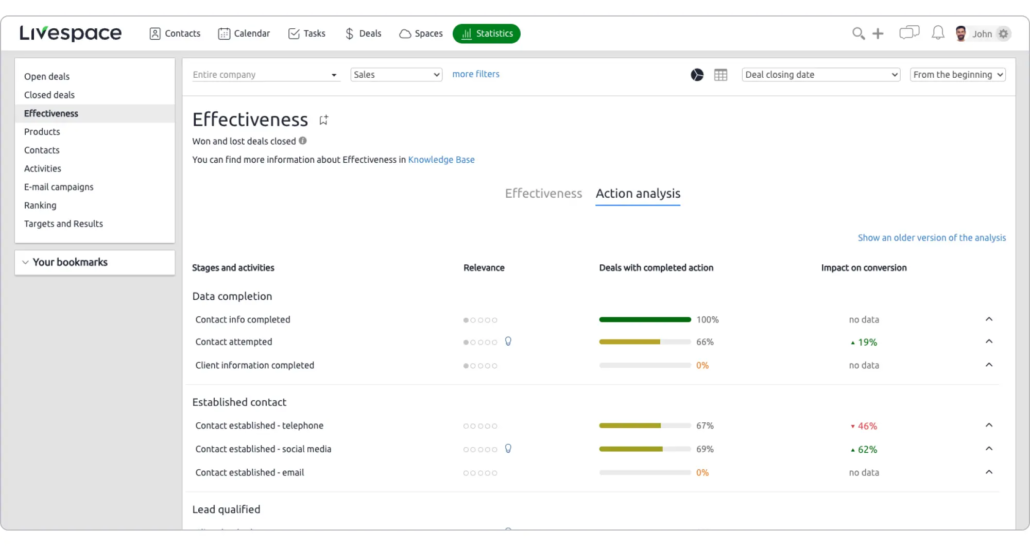The image size is (1030, 546).
Task: Click Show an older version of the analysis
Action: [931, 238]
